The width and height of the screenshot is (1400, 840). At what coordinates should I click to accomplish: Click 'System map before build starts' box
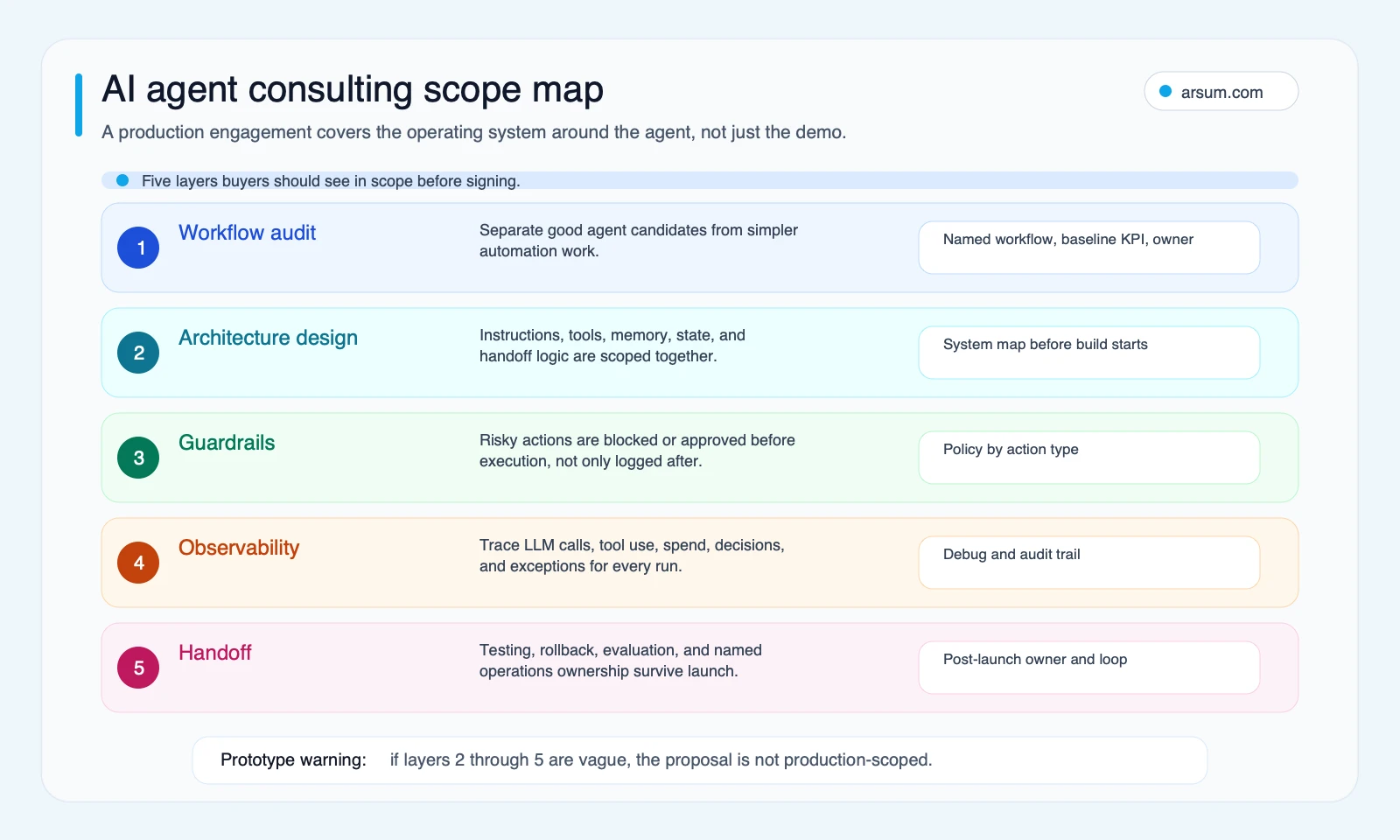click(1088, 353)
